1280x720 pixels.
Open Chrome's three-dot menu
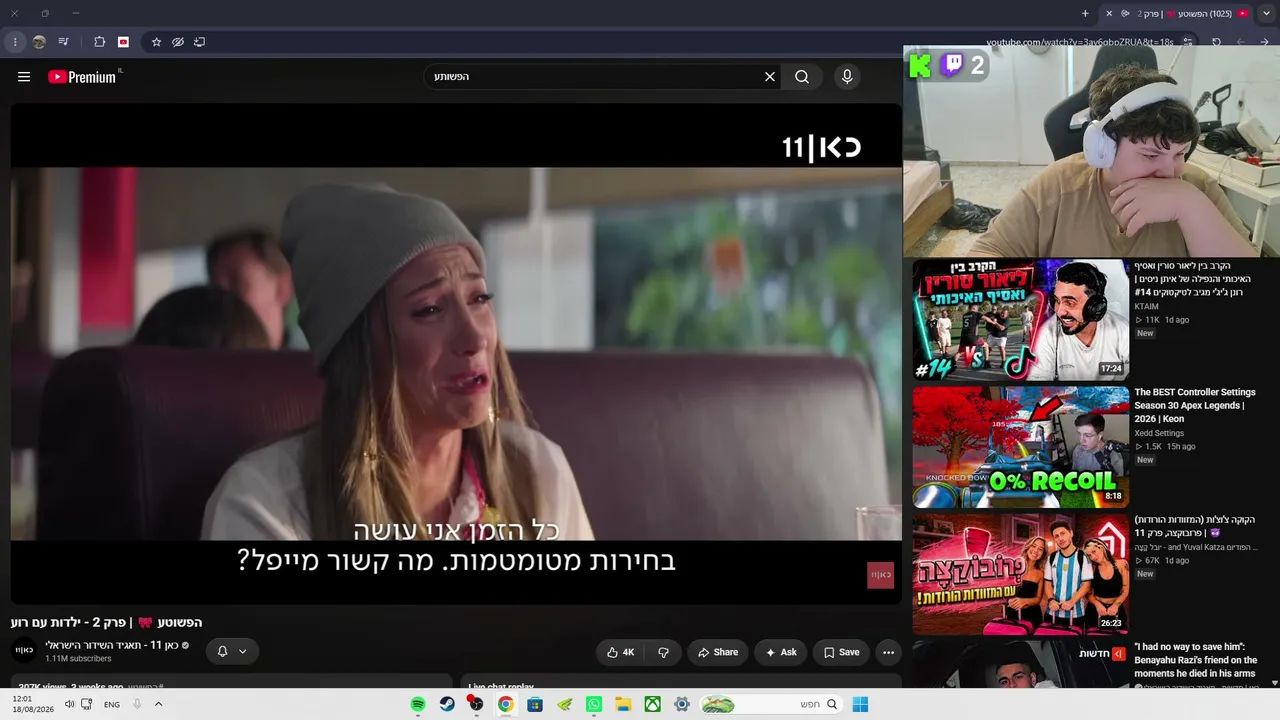point(15,42)
